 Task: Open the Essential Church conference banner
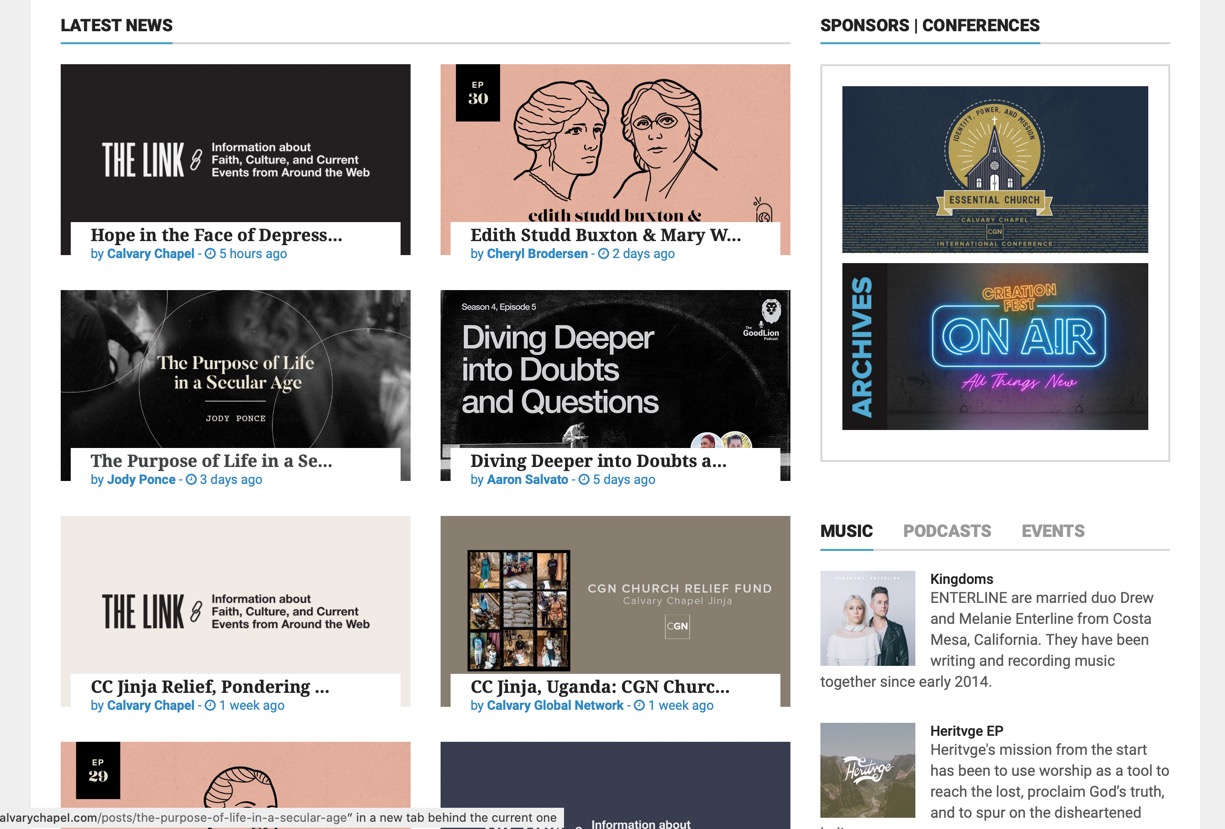[x=995, y=169]
